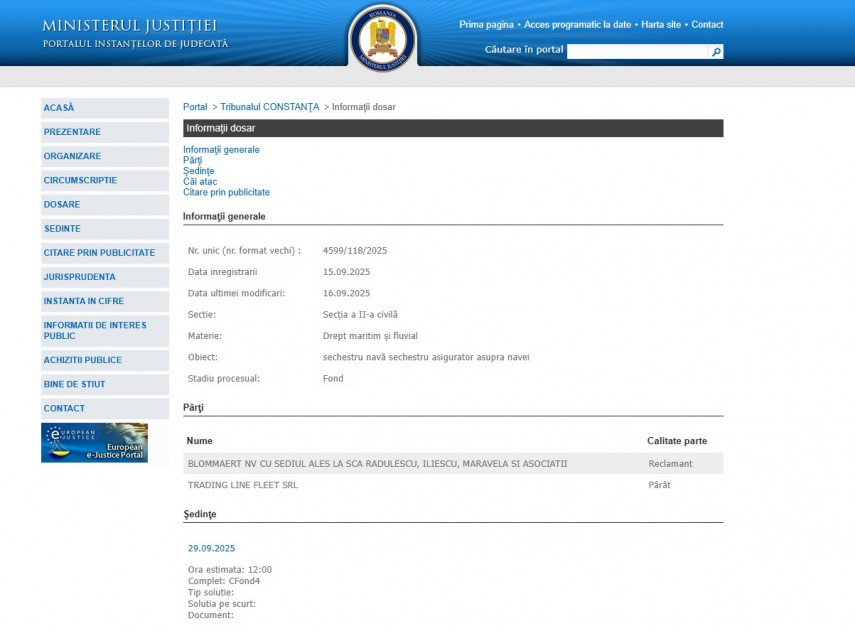Jump to Informații generale anchor link
The height and width of the screenshot is (631, 855).
tap(221, 149)
